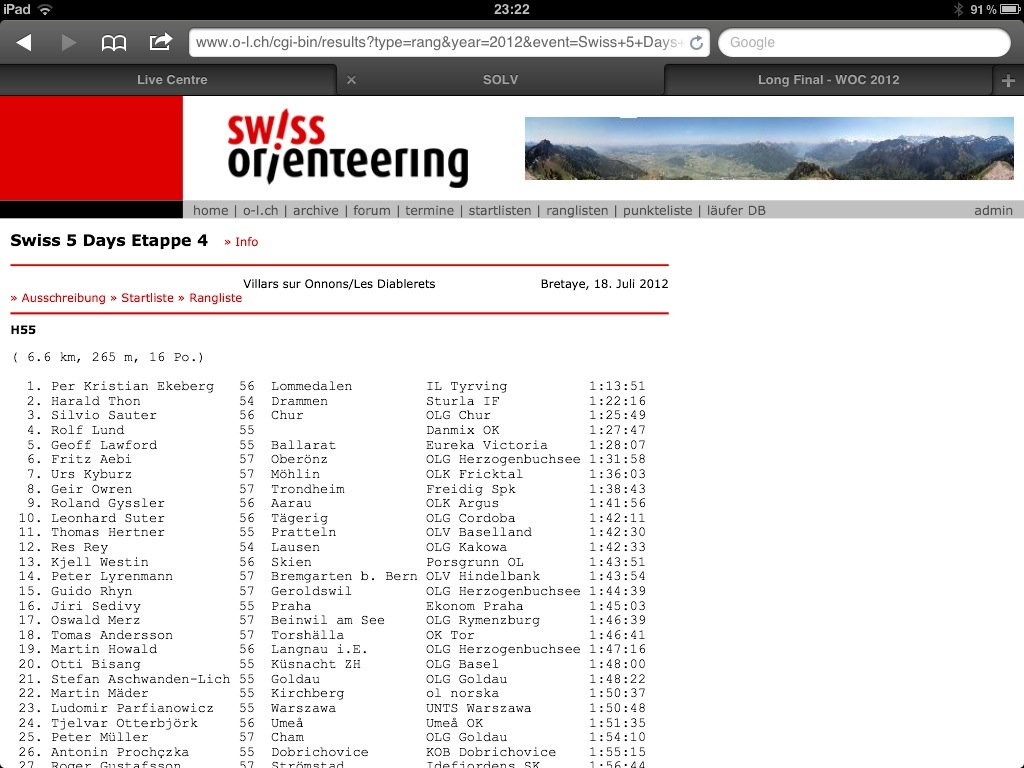Viewport: 1024px width, 768px height.
Task: Click the admin link in the navigation bar
Action: click(x=993, y=210)
